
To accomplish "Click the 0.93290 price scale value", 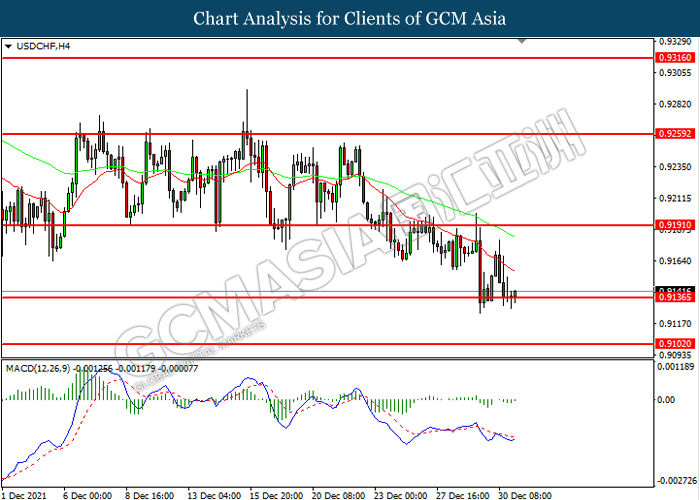I will (675, 42).
